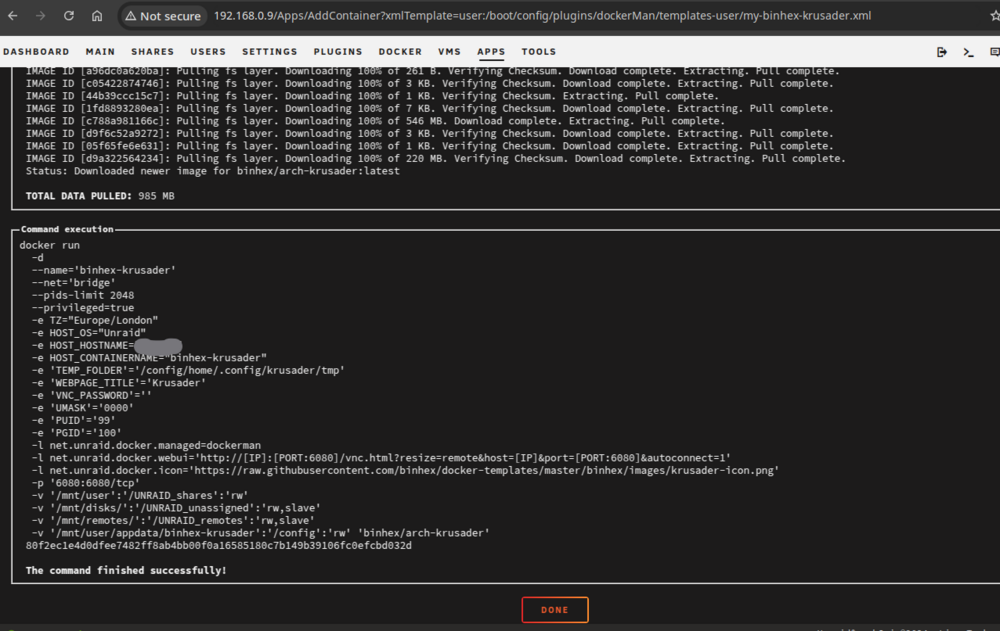
Task: Focus the address bar URL text
Action: [x=542, y=15]
